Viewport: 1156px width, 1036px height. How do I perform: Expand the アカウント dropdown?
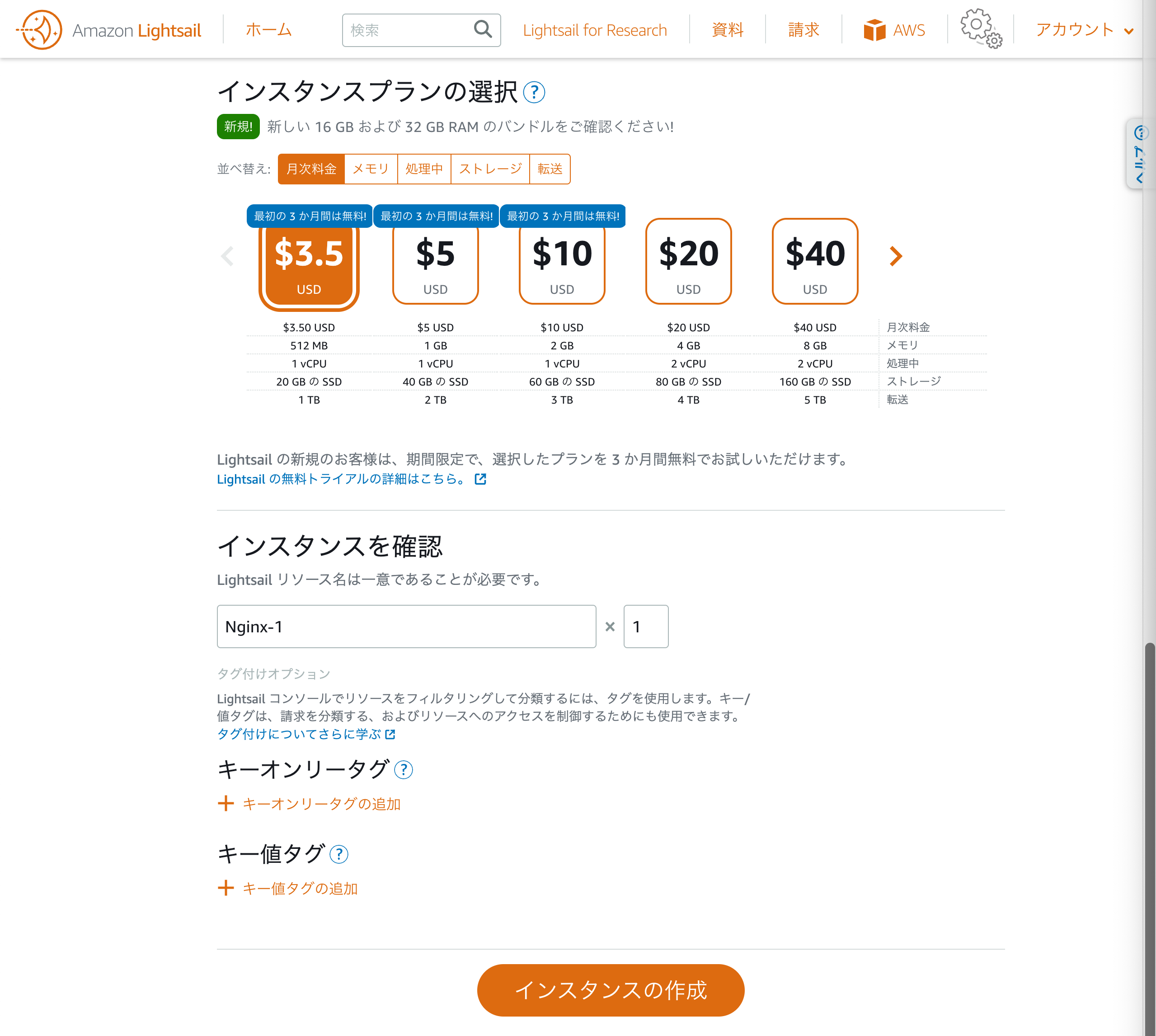point(1083,29)
